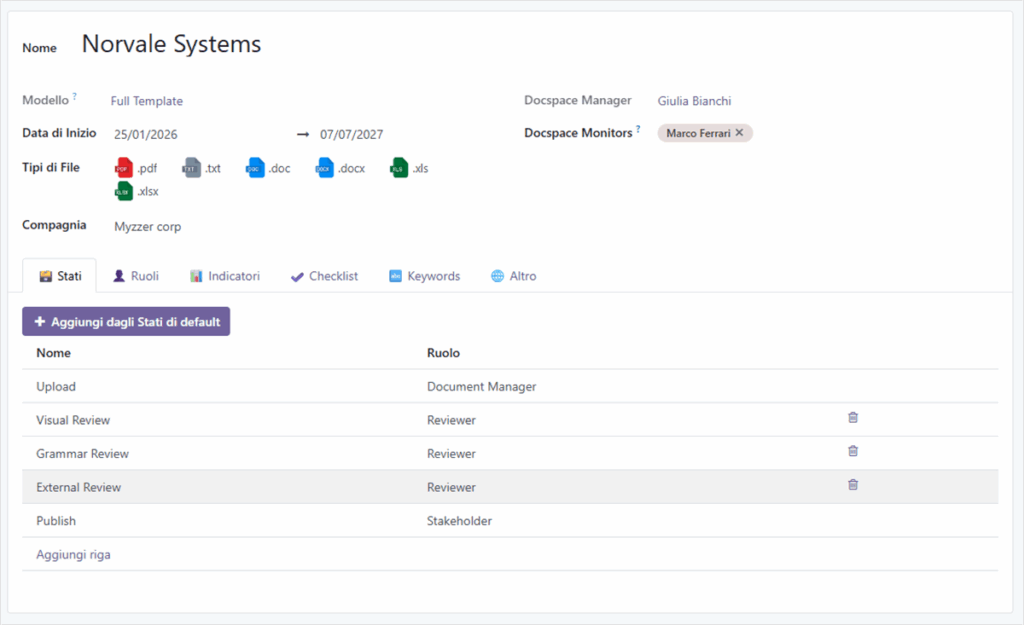Remove Marco Ferrari from Docspace Monitors

coord(739,133)
